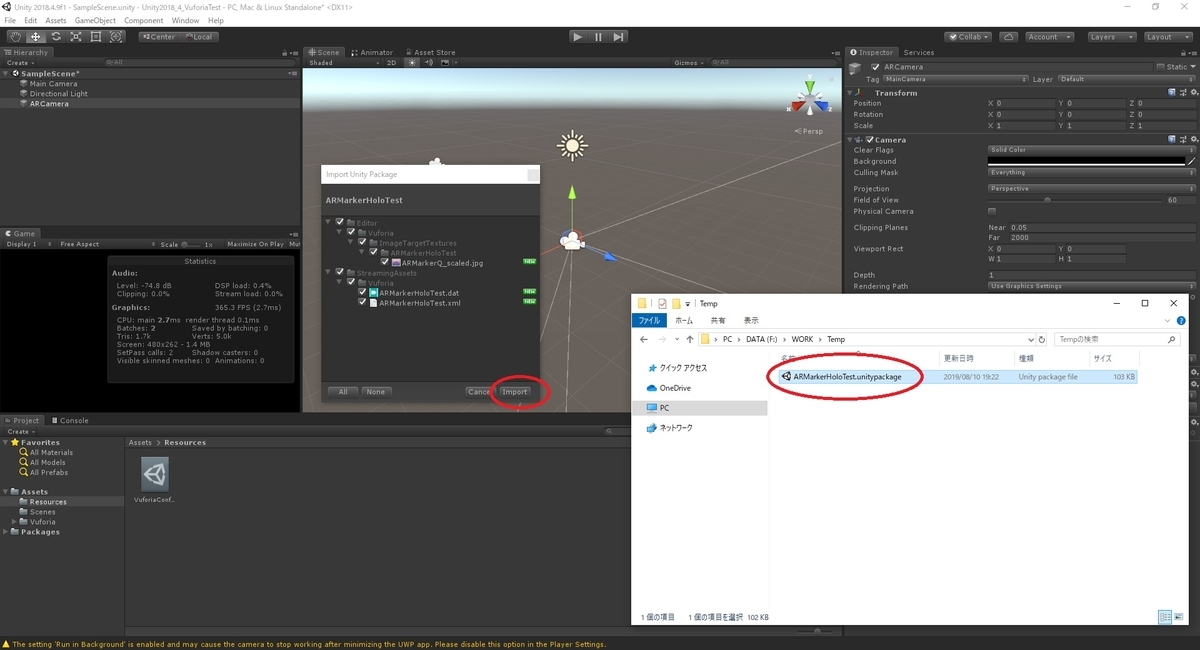Toggle the Center pivot button
This screenshot has height=650, width=1200.
[x=158, y=37]
